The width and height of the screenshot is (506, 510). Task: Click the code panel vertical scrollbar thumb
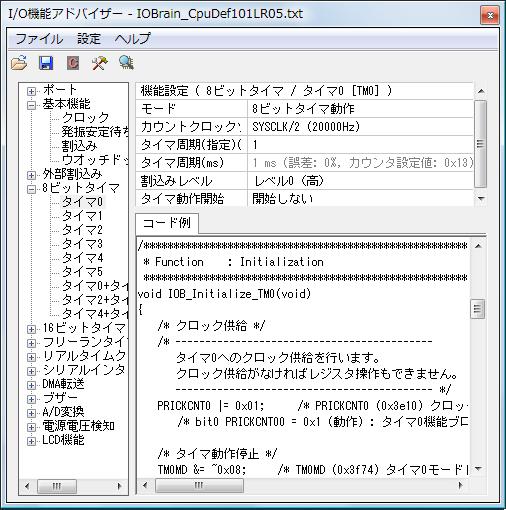(477, 309)
